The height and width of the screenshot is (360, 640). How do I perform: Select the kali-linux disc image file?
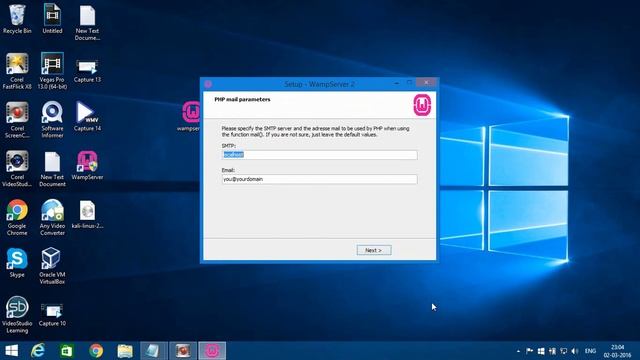[x=87, y=214]
